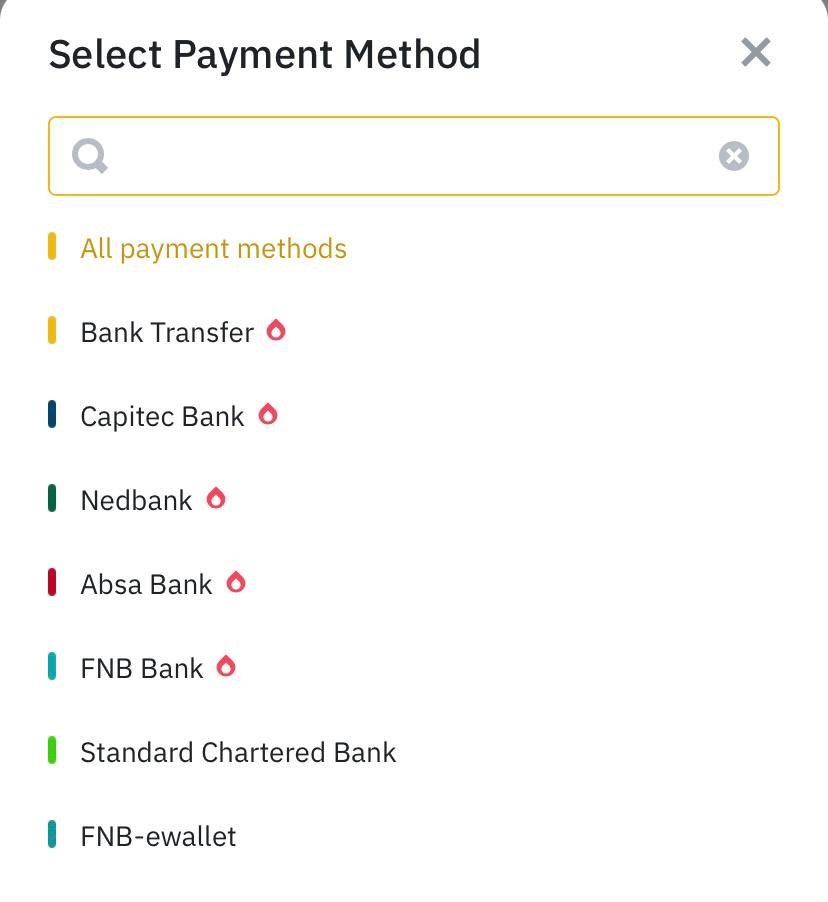Viewport: 828px width, 902px height.
Task: Pick Nedbank as payment method
Action: click(x=136, y=500)
